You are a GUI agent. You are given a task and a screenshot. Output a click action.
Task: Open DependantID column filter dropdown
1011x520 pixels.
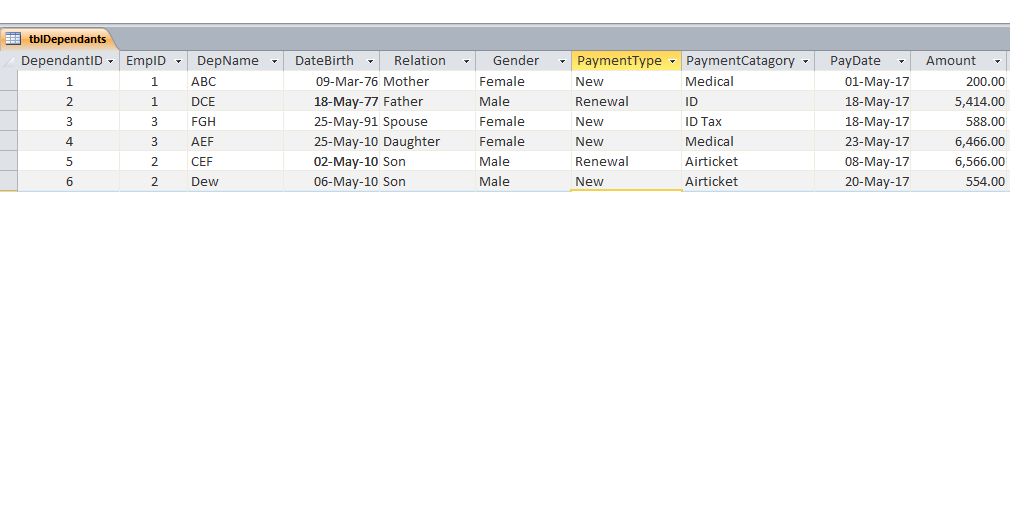(110, 61)
